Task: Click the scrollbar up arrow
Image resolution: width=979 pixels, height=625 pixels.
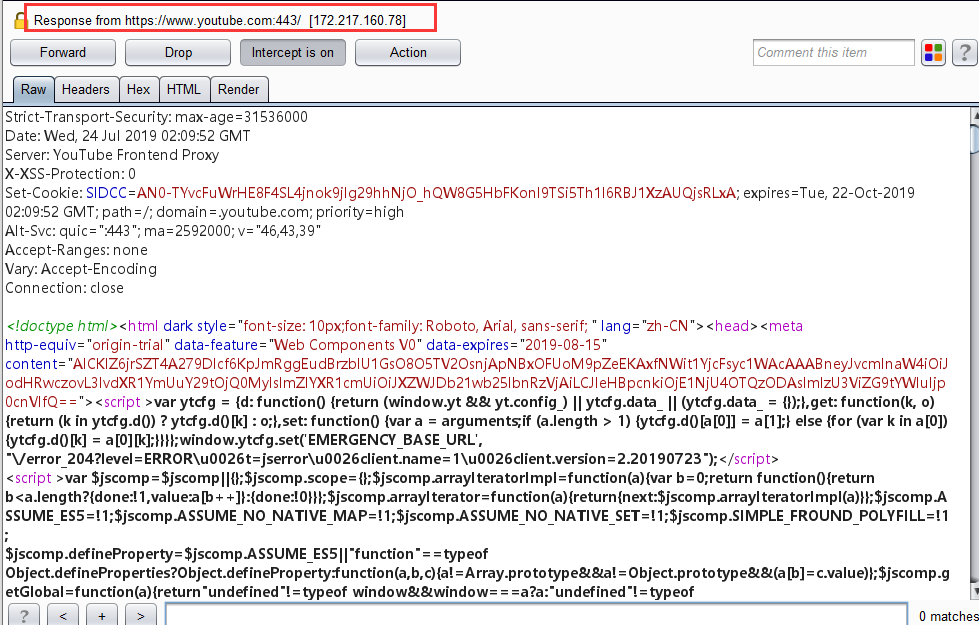Action: click(x=974, y=115)
